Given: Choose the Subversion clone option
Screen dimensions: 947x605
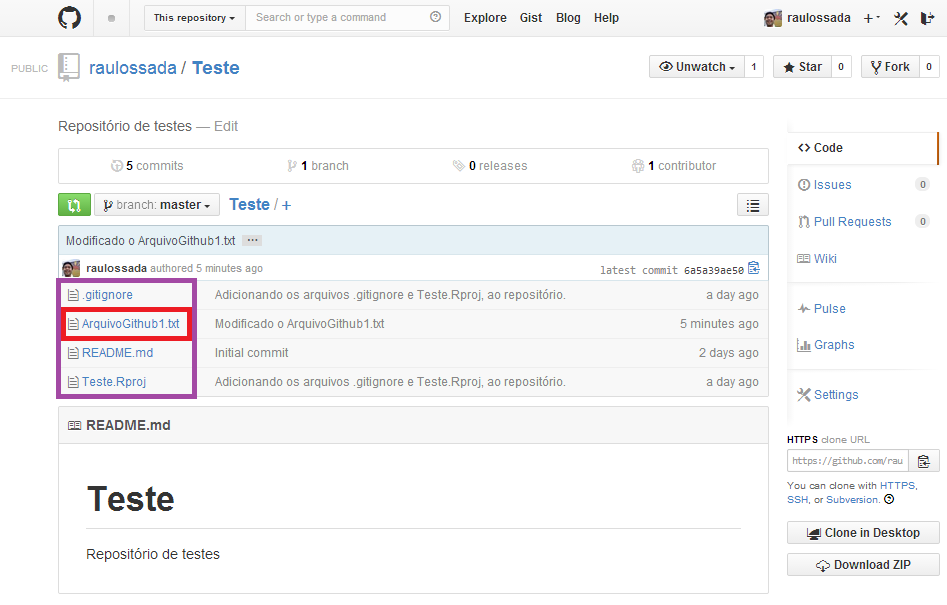Looking at the screenshot, I should [852, 500].
